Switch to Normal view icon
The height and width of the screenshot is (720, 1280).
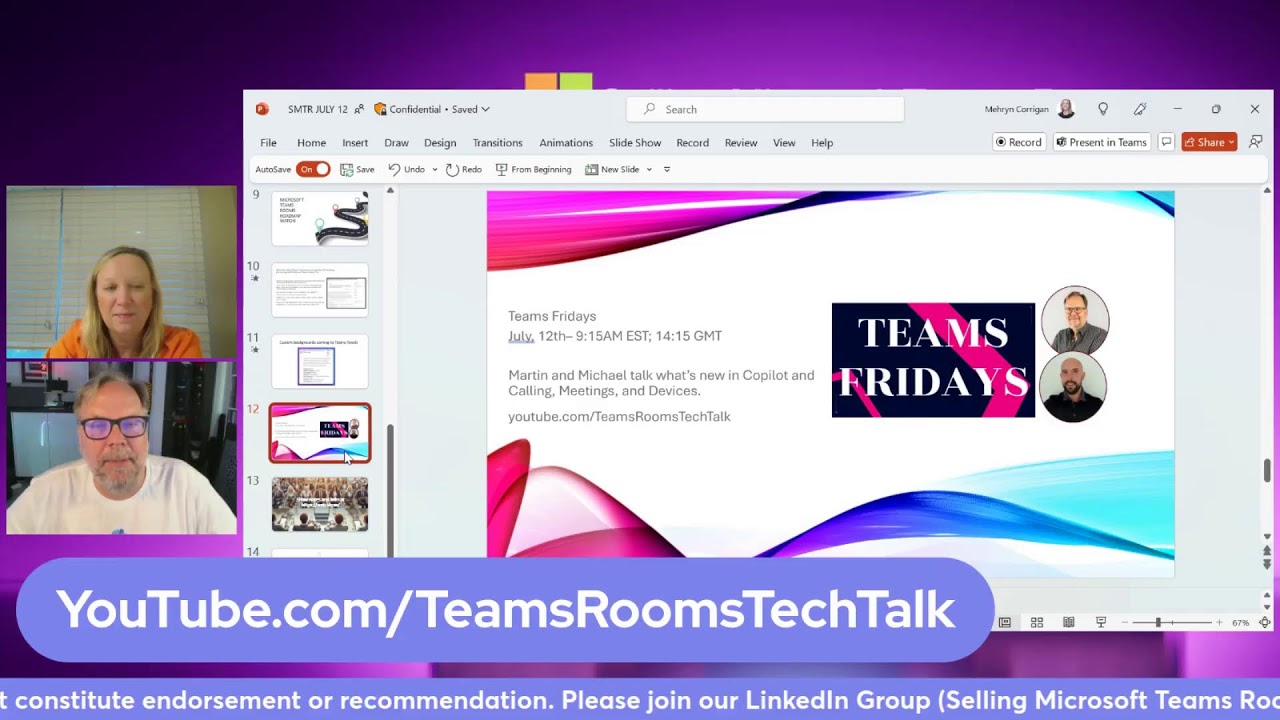(1005, 622)
